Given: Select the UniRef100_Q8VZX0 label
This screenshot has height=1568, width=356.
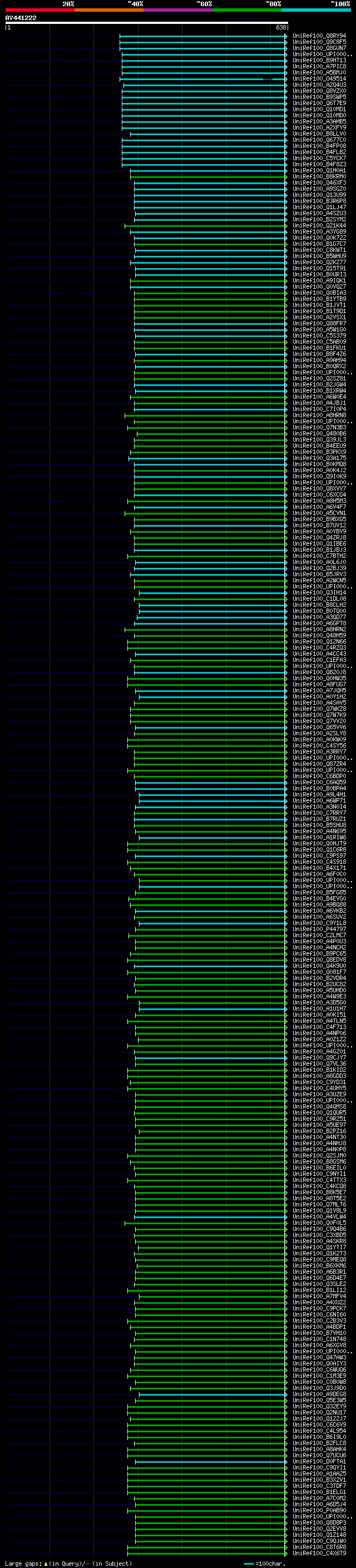Looking at the screenshot, I should [319, 91].
